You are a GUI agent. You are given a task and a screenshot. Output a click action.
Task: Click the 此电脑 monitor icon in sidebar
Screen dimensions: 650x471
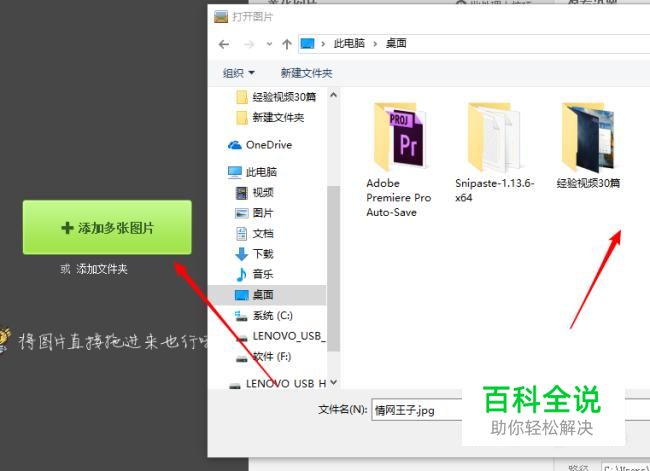coord(235,172)
